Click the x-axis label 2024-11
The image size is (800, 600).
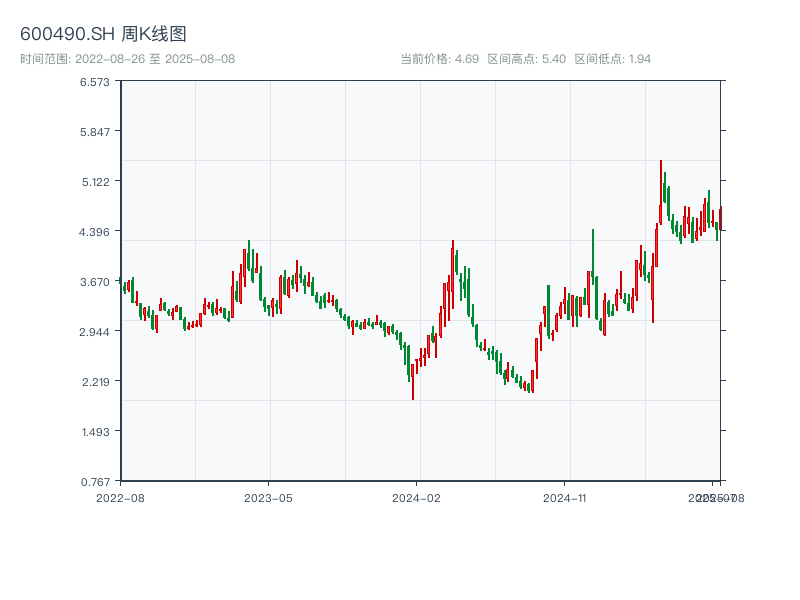pyautogui.click(x=564, y=498)
